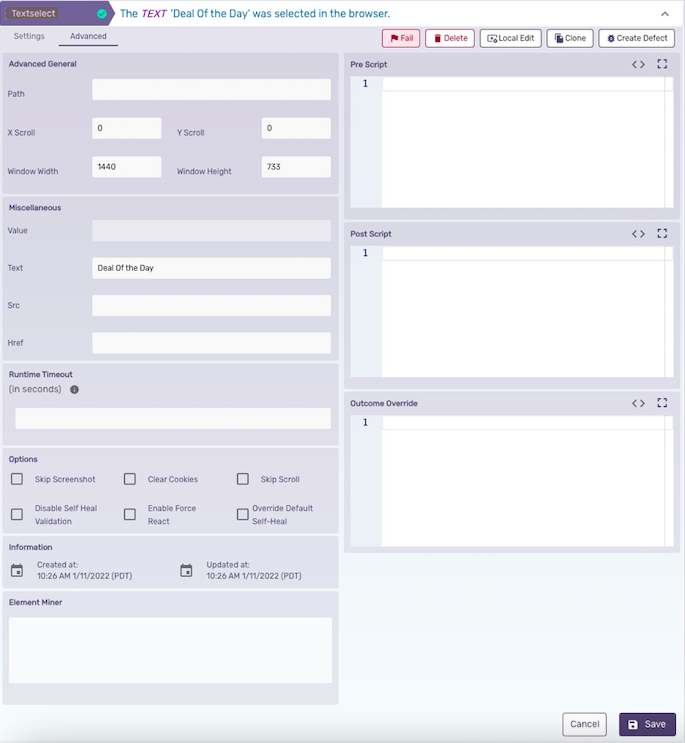Image resolution: width=685 pixels, height=743 pixels.
Task: Click the Runtime Timeout info icon
Action: (74, 390)
